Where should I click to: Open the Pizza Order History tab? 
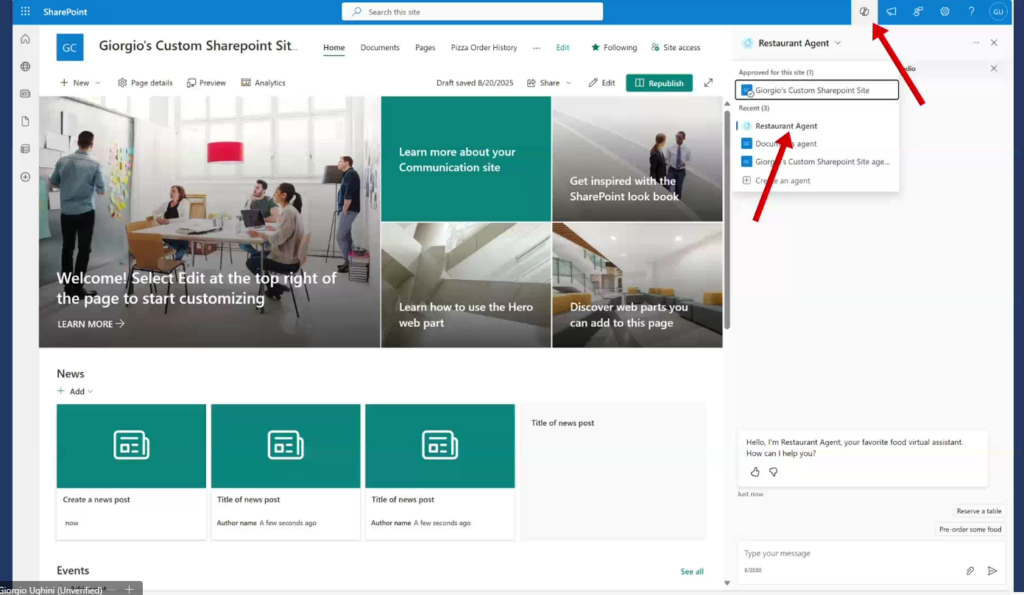coord(484,48)
